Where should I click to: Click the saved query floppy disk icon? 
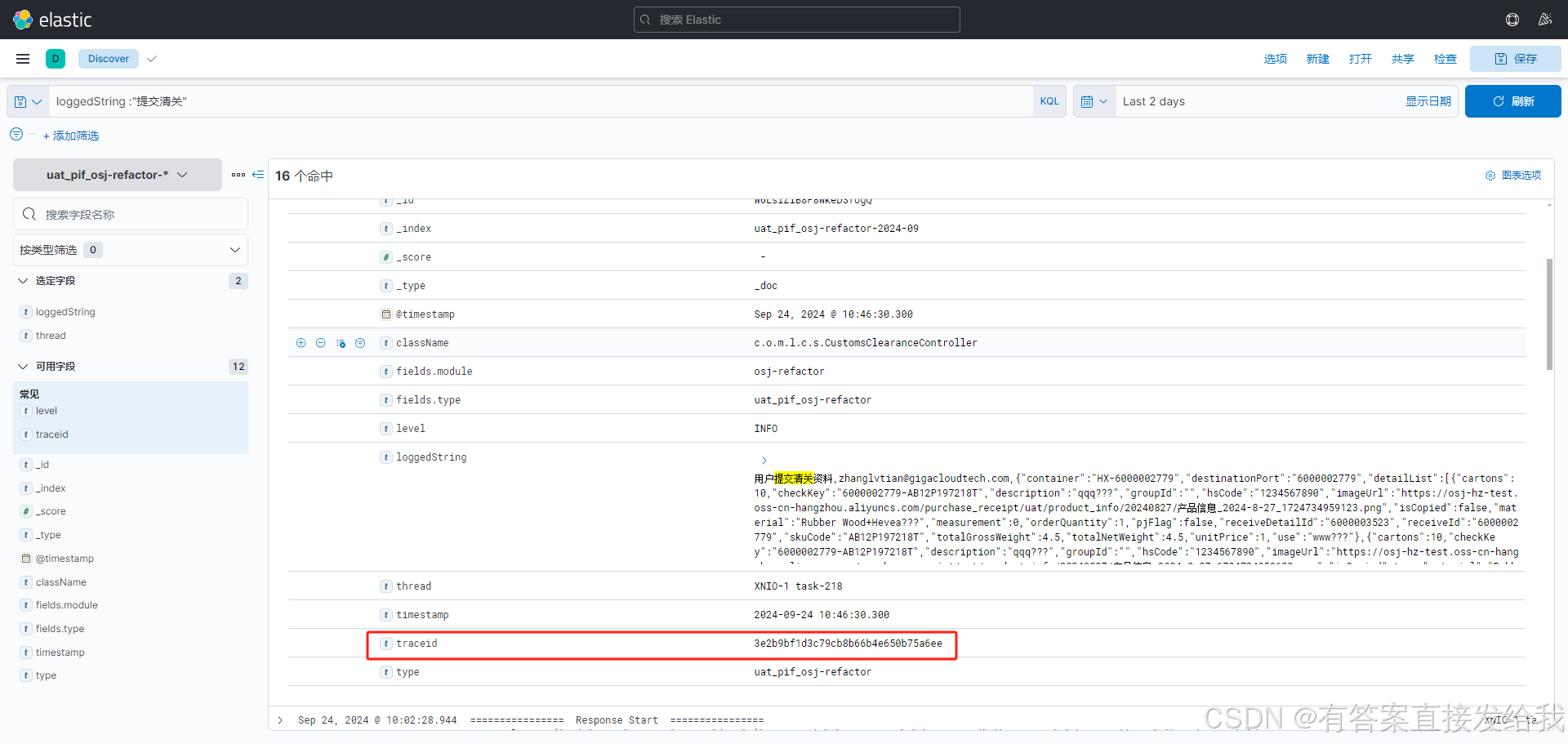pyautogui.click(x=21, y=101)
